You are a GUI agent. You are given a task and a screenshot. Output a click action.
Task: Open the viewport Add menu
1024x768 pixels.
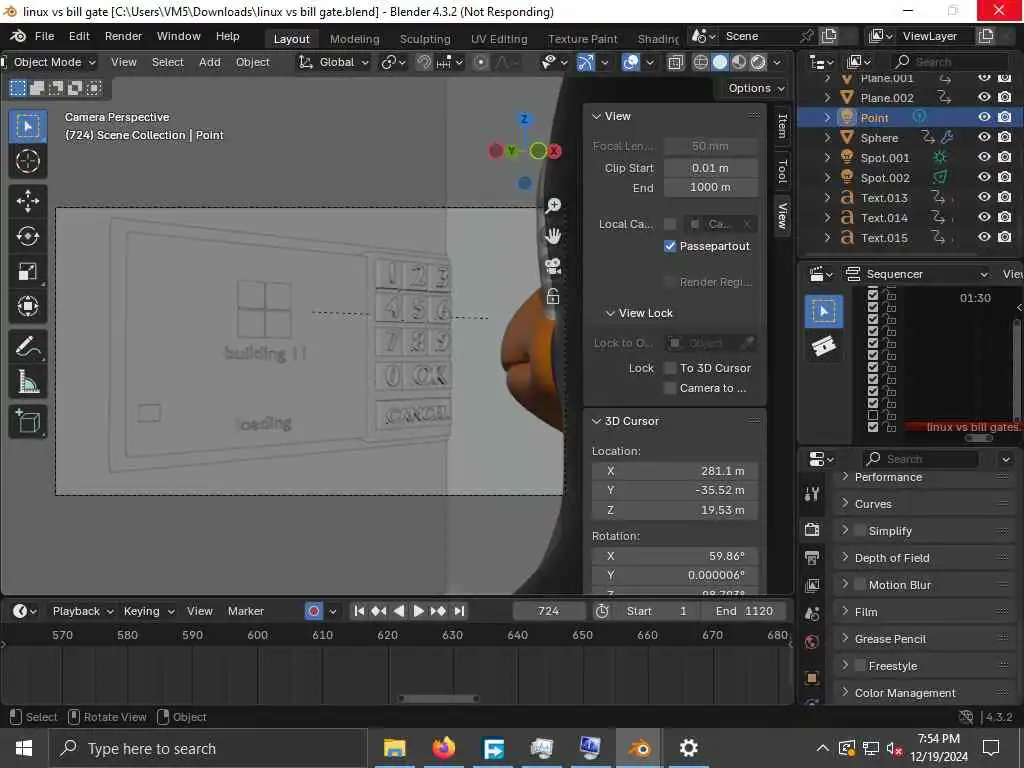(210, 62)
